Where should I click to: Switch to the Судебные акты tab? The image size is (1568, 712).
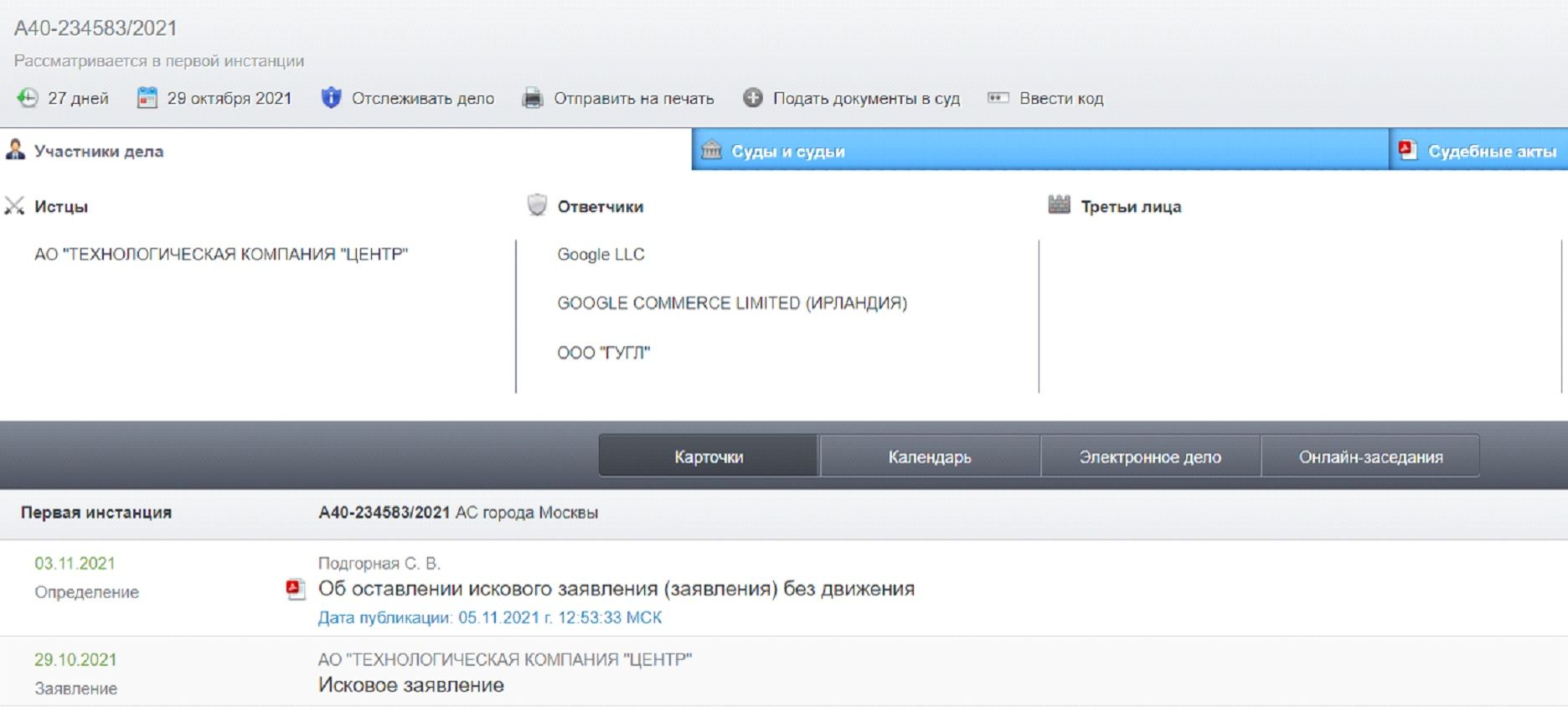(x=1478, y=150)
